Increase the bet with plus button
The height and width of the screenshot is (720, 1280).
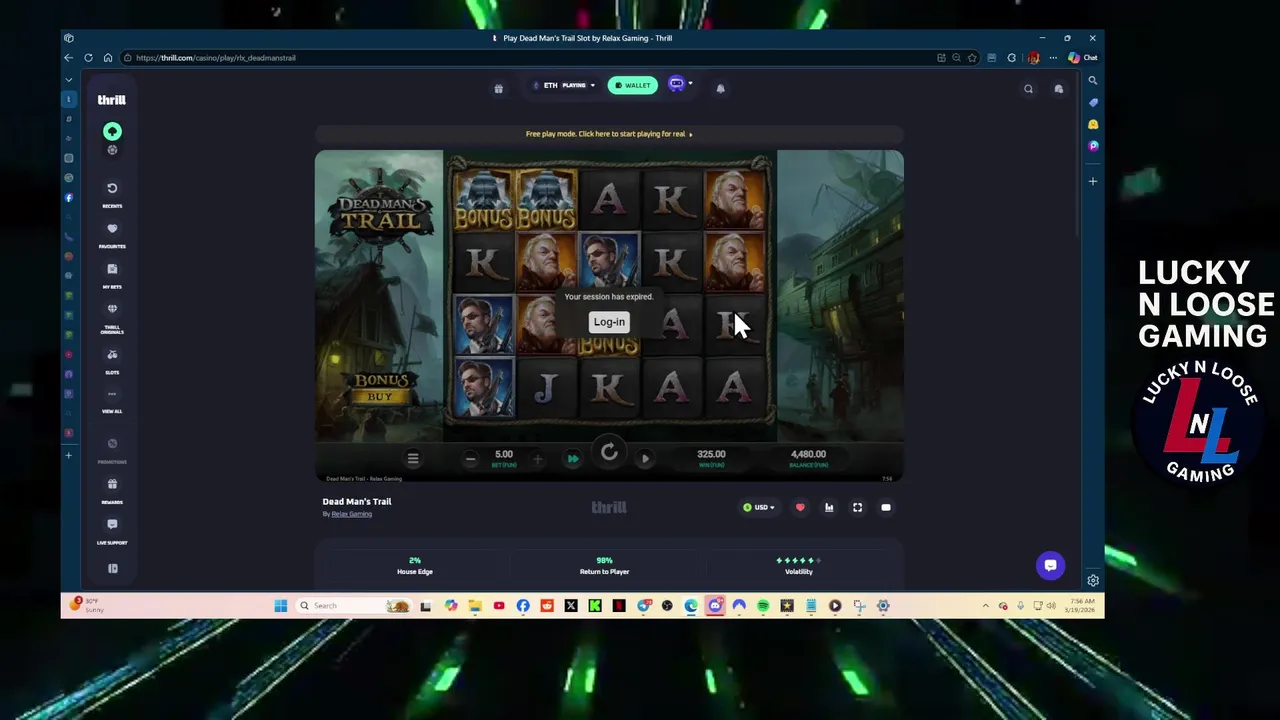(x=537, y=459)
